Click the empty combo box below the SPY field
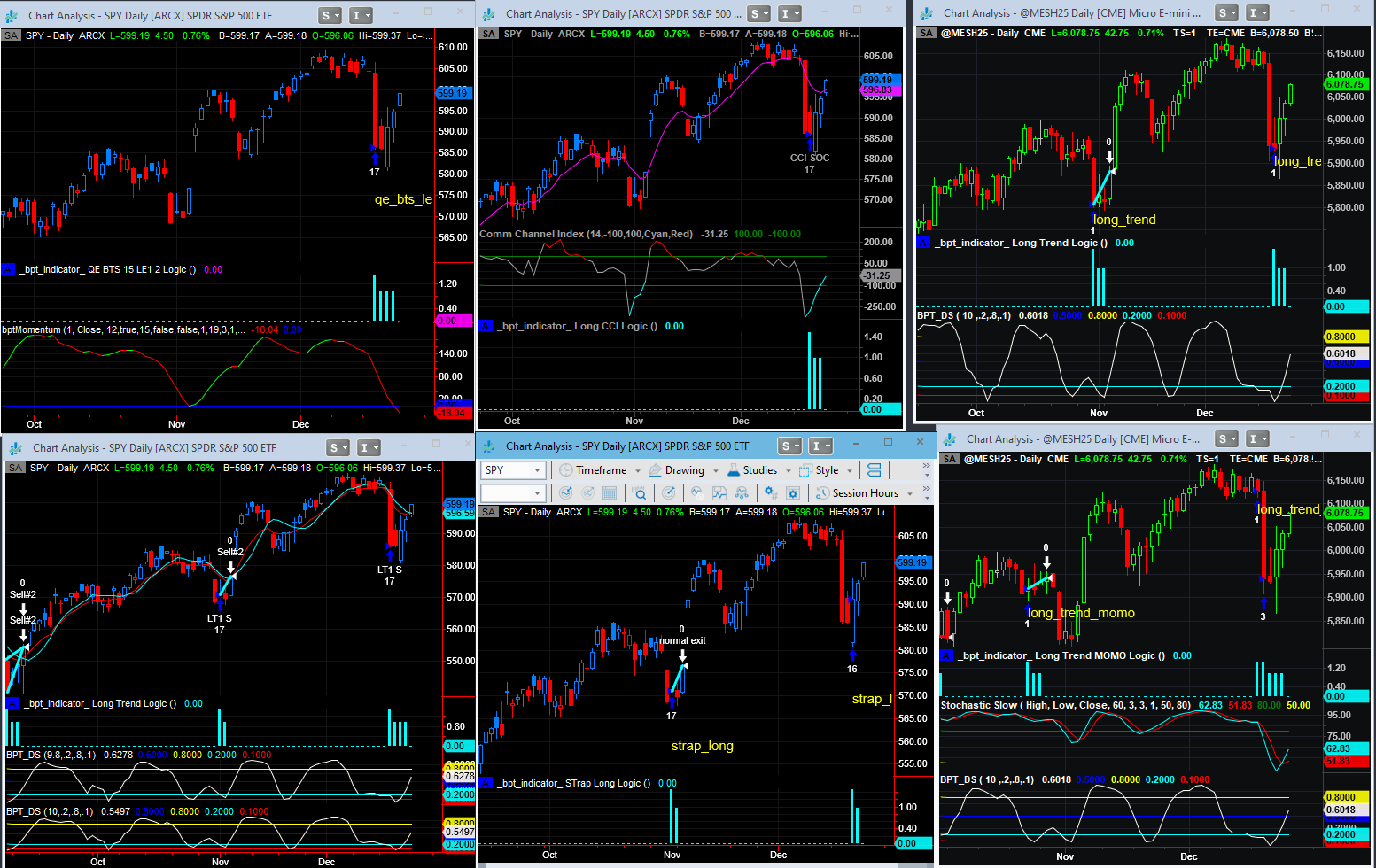 (507, 493)
